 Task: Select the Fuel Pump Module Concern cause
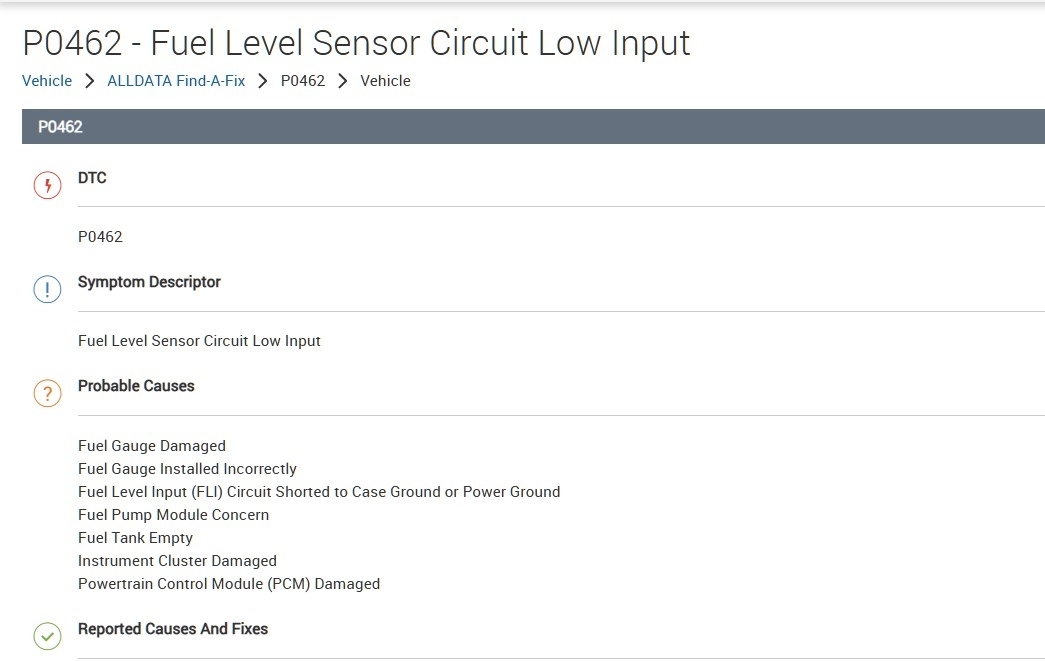tap(173, 515)
